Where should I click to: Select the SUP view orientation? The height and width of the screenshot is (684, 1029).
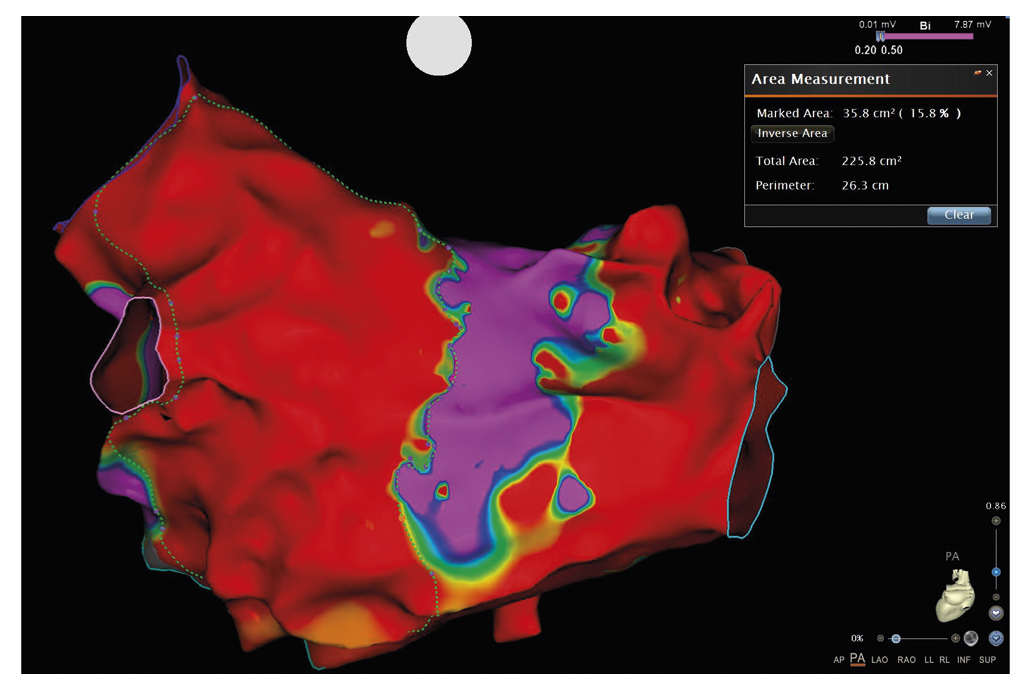(x=988, y=660)
